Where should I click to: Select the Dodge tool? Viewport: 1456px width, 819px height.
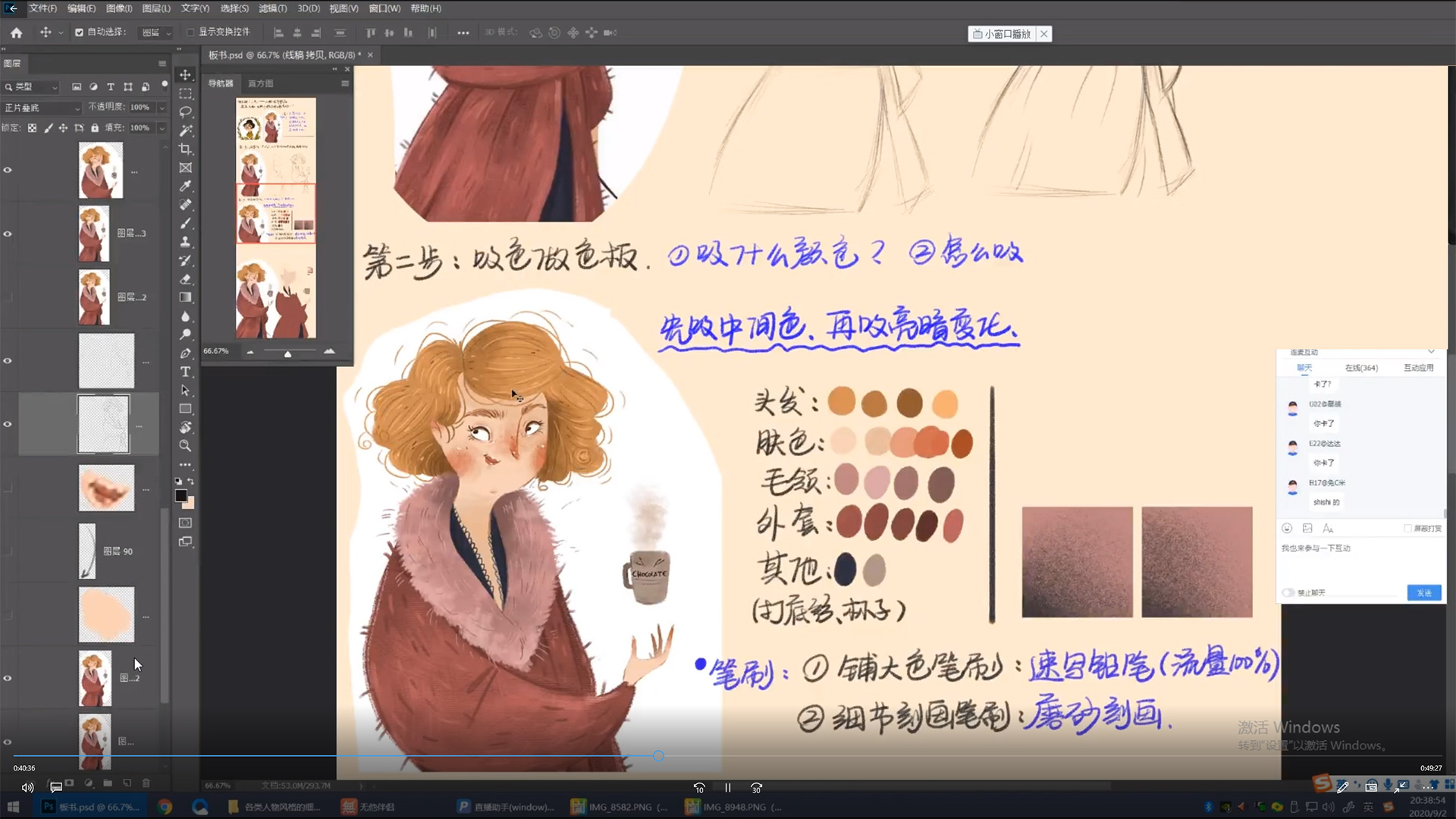coord(185,334)
